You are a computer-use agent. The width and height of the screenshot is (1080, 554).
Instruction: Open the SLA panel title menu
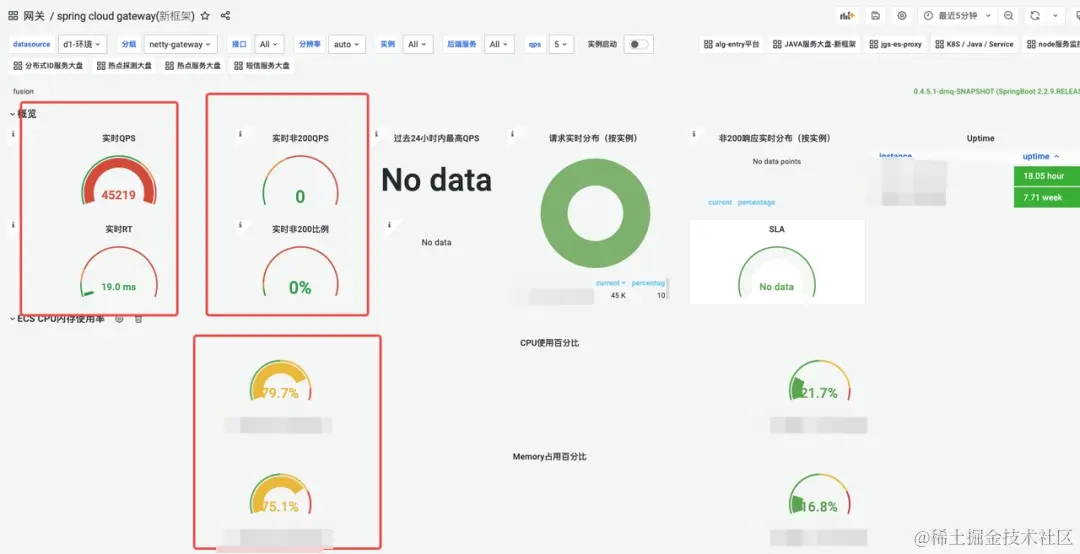pos(776,229)
